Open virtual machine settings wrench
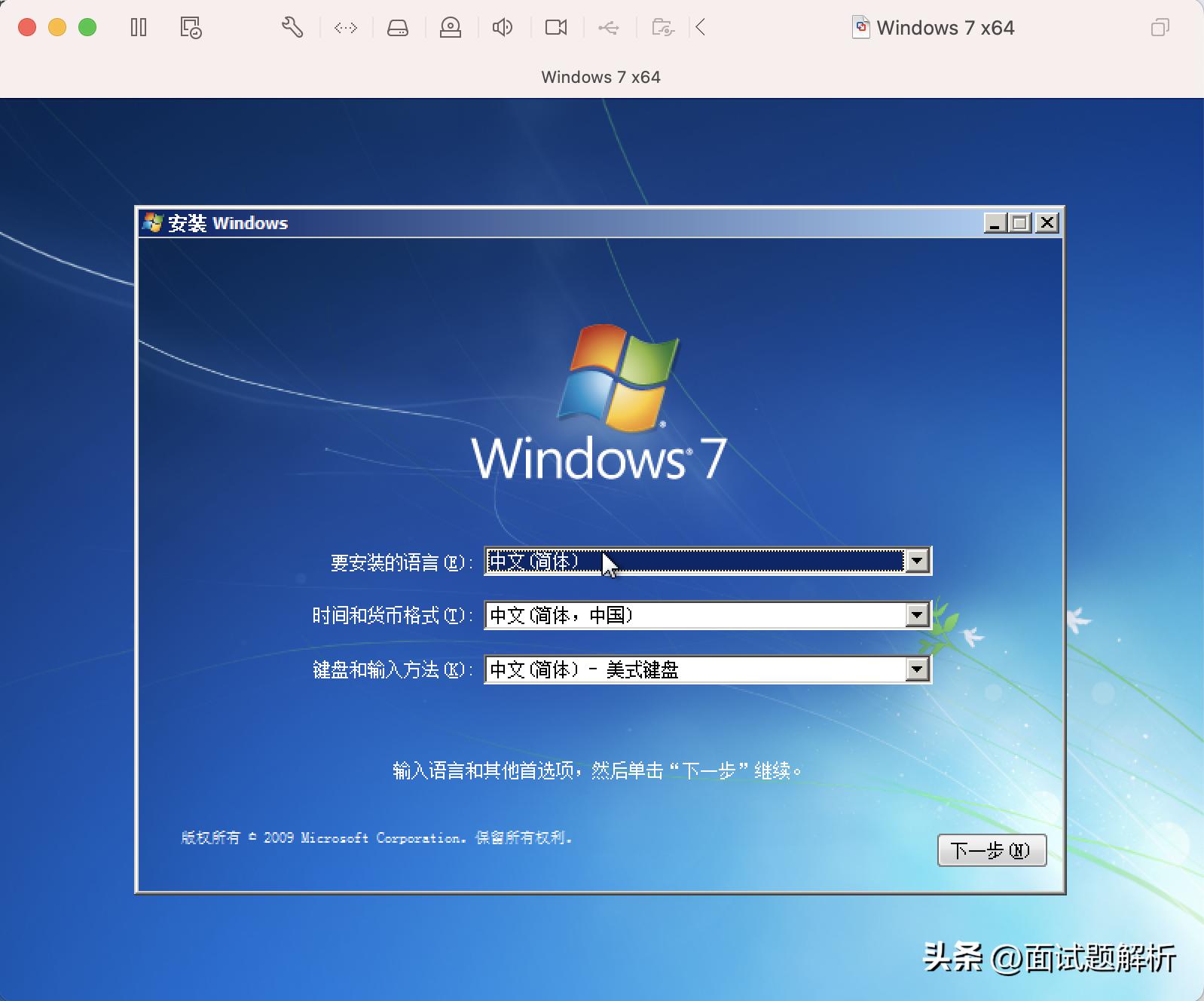The image size is (1204, 1001). coord(292,28)
